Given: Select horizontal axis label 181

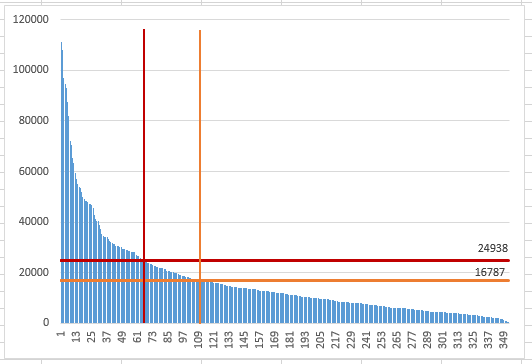Looking at the screenshot, I should [x=290, y=340].
